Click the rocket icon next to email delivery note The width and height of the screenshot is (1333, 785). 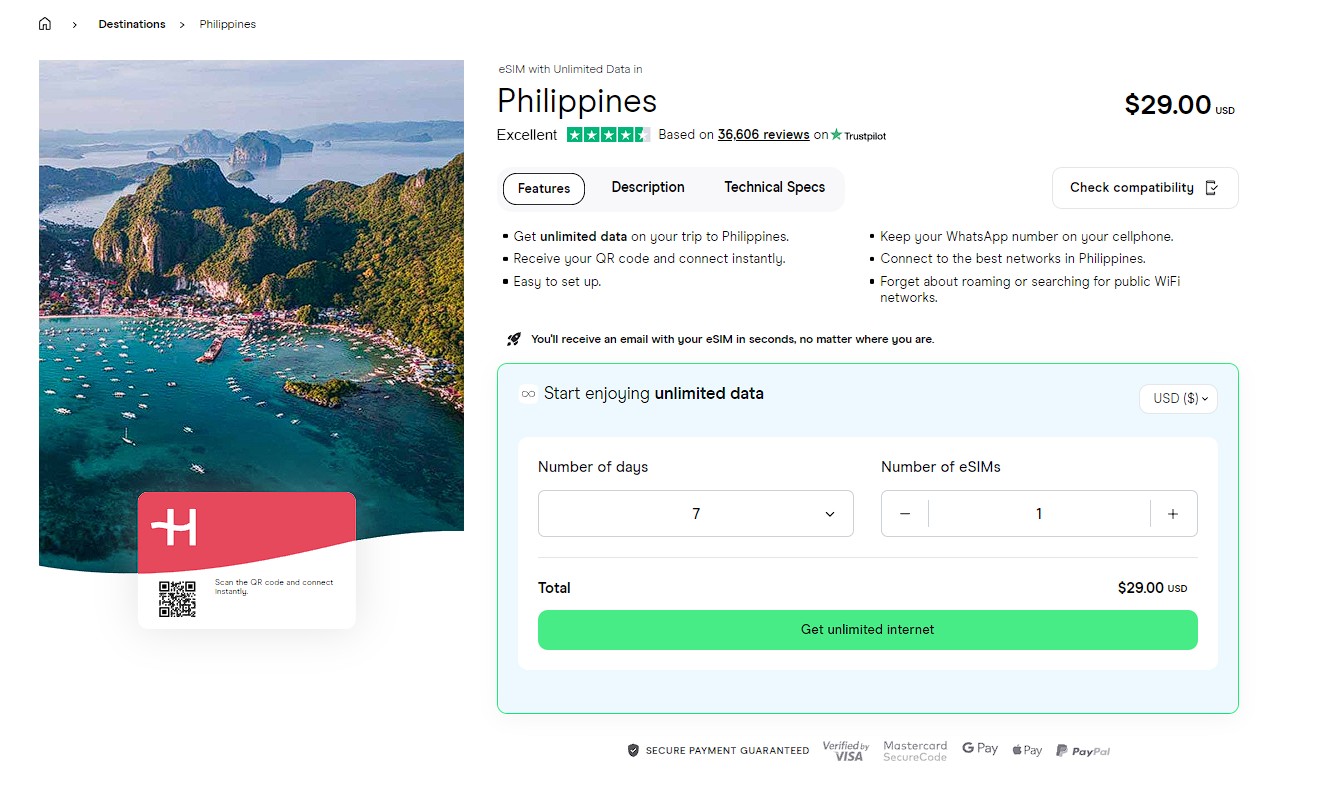coord(514,338)
